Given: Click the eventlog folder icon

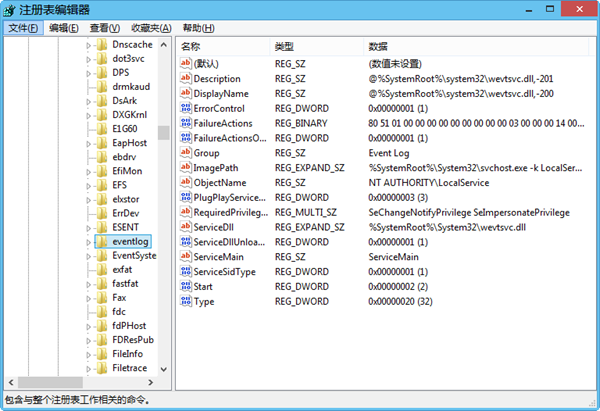Looking at the screenshot, I should tap(102, 241).
